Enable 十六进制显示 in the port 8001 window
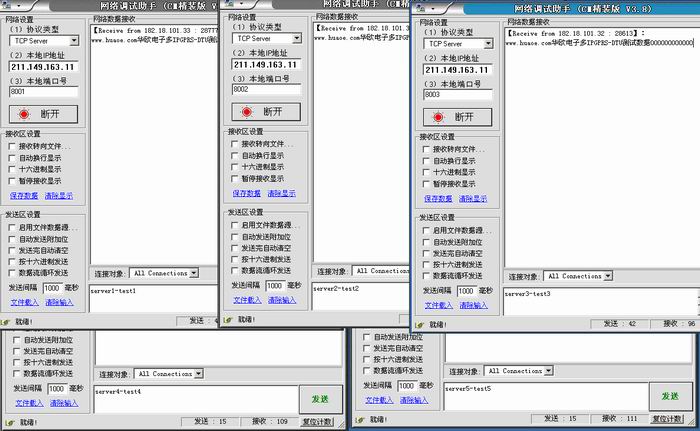This screenshot has height=431, width=700. click(x=12, y=169)
